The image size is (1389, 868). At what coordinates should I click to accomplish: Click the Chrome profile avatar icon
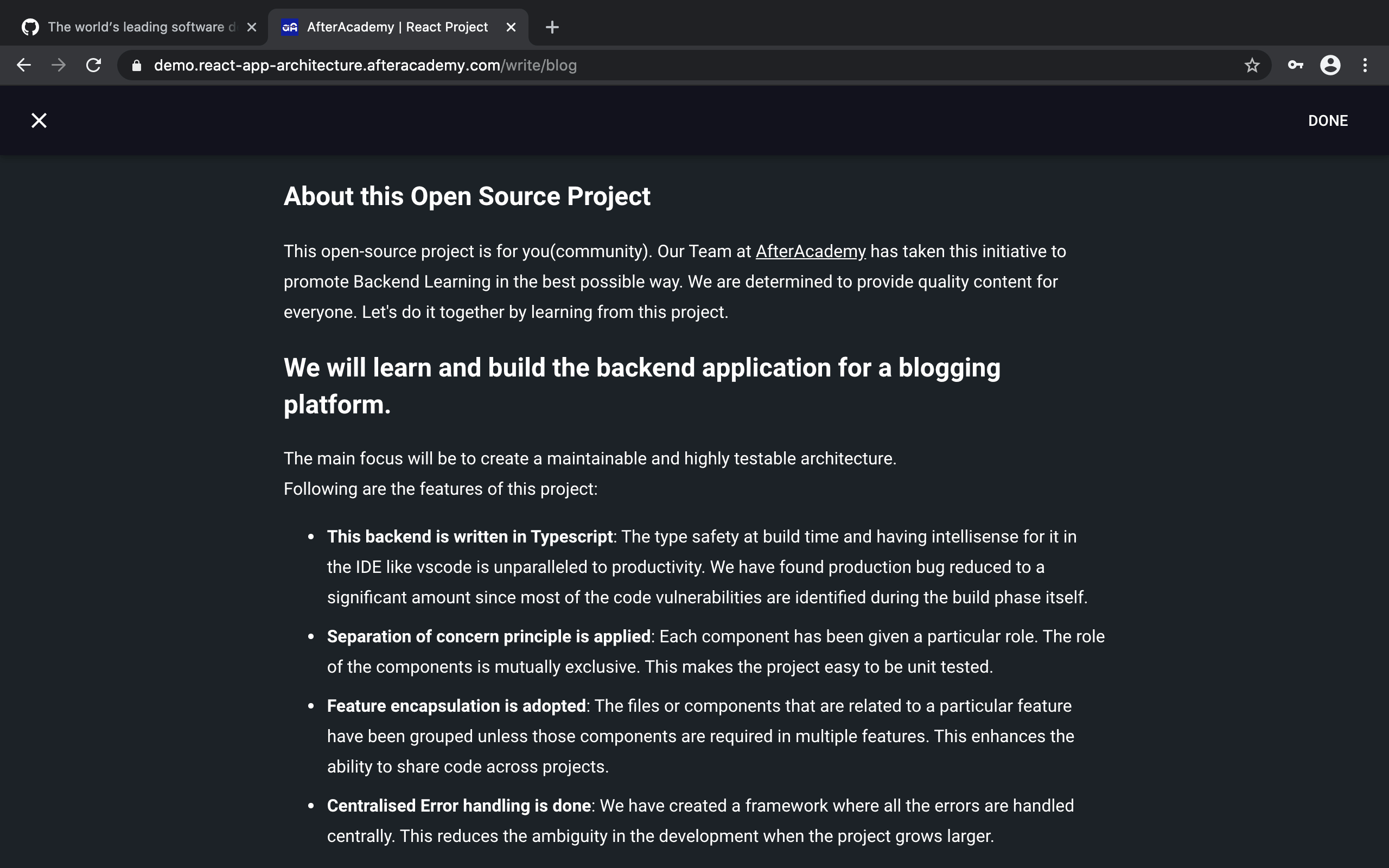[x=1332, y=65]
